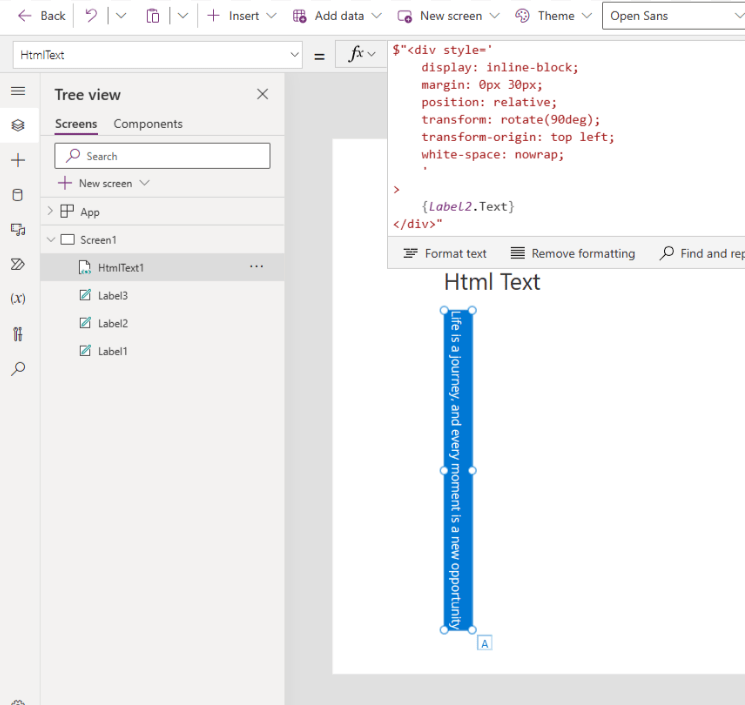Viewport: 745px width, 705px height.
Task: Switch to the Components tab
Action: pyautogui.click(x=148, y=124)
